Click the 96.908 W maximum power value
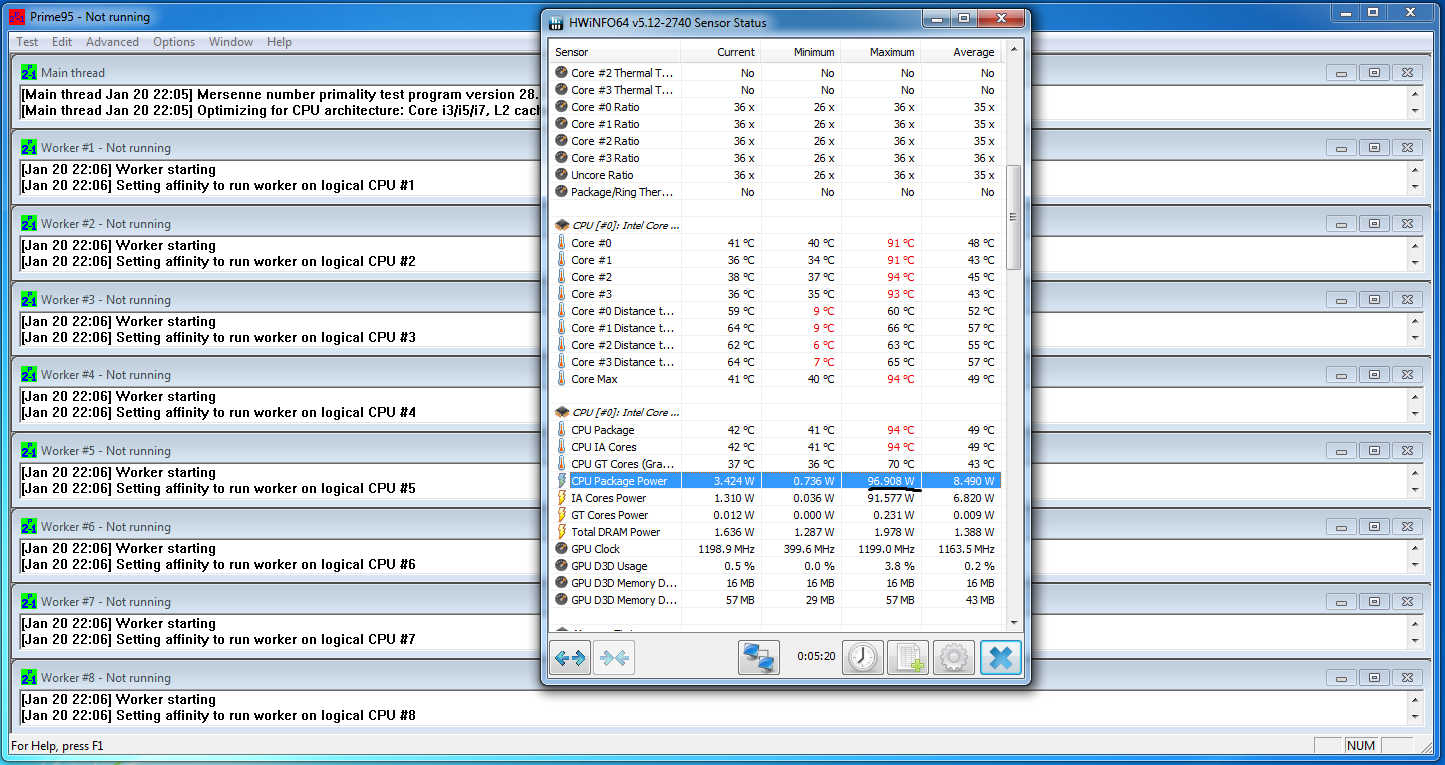The image size is (1445, 765). tap(892, 481)
